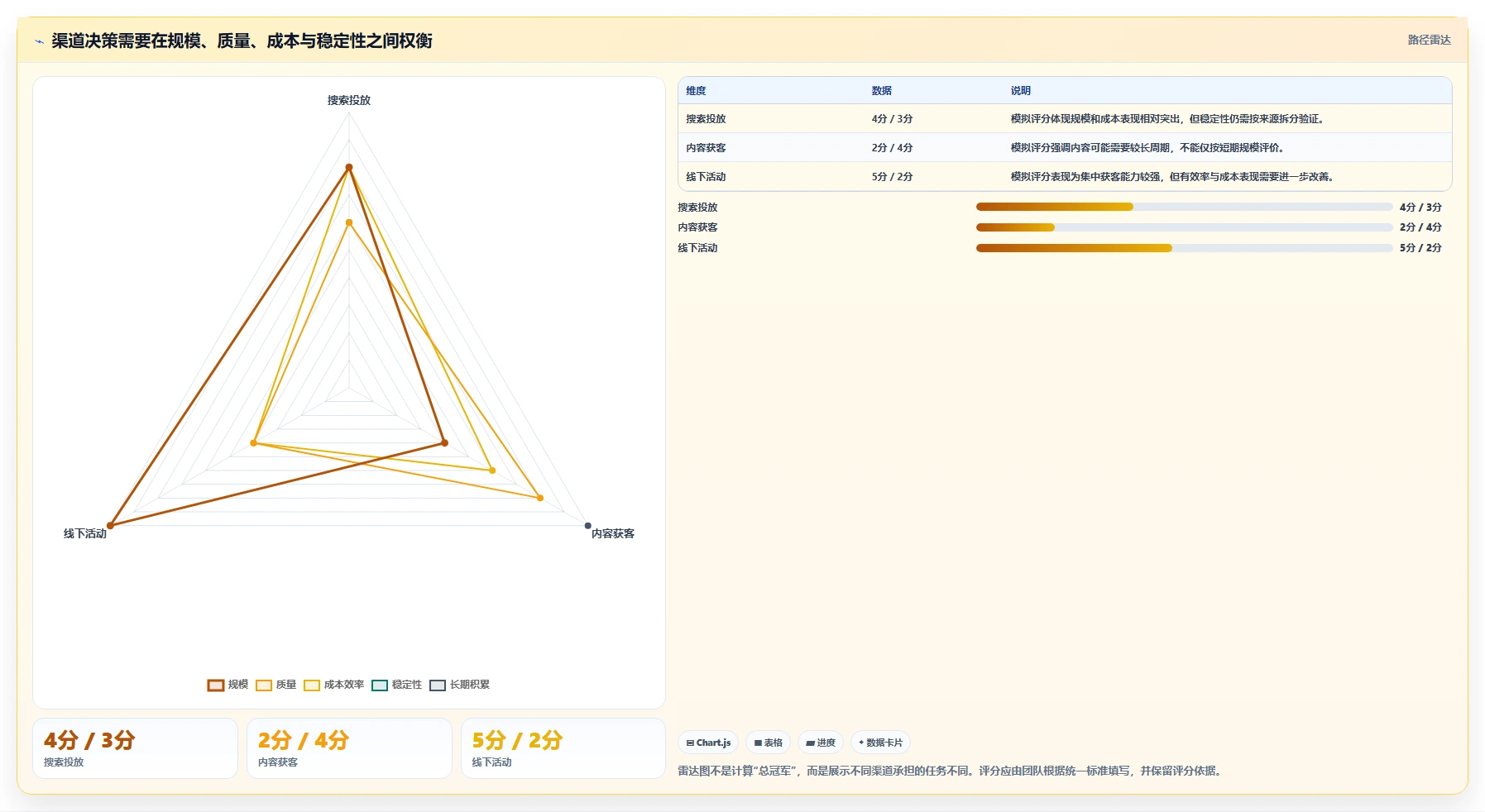The image size is (1485, 812).
Task: Select the 搜索投放 table row cell
Action: [x=706, y=119]
